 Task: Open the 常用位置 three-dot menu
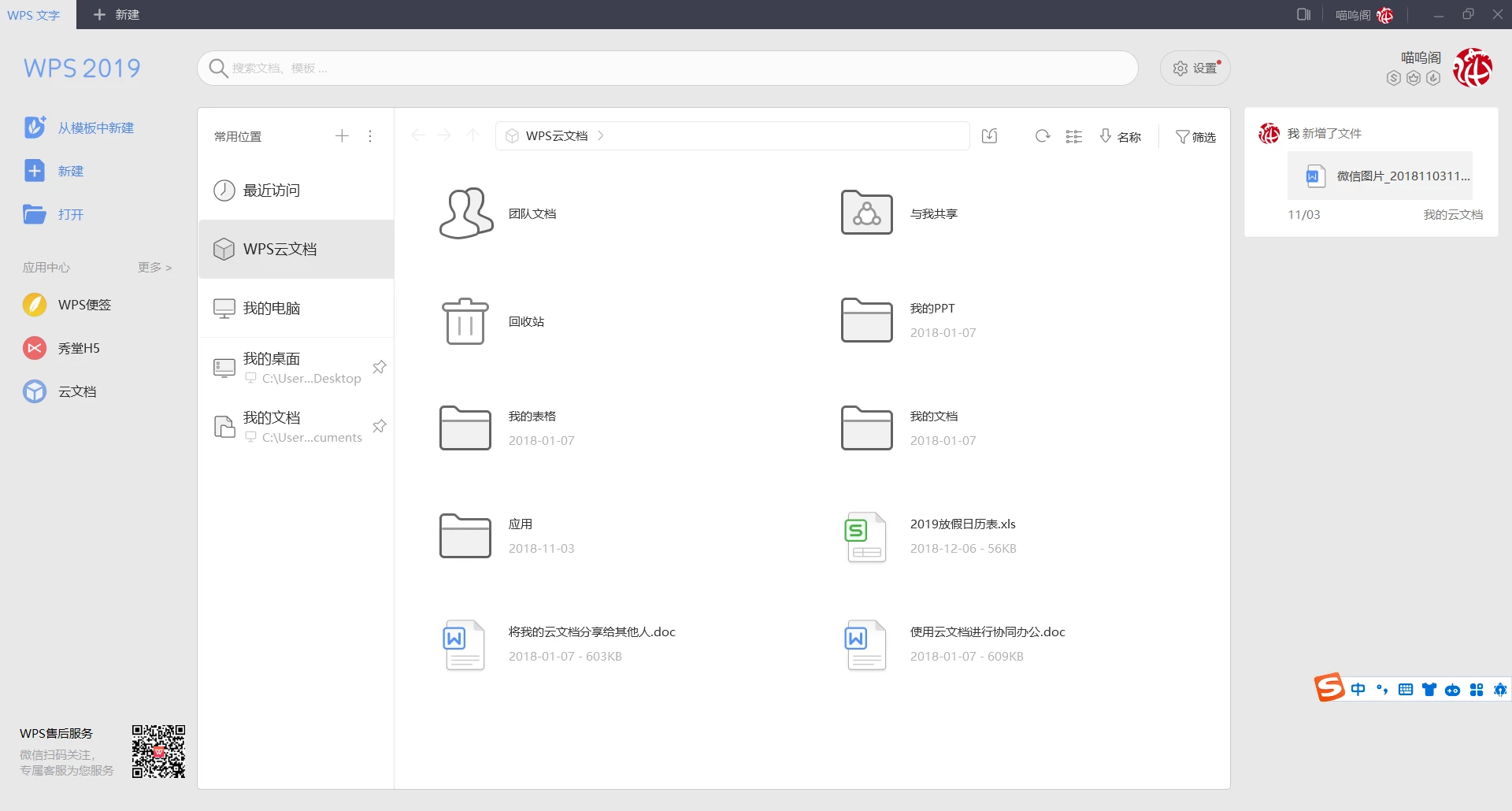click(370, 136)
